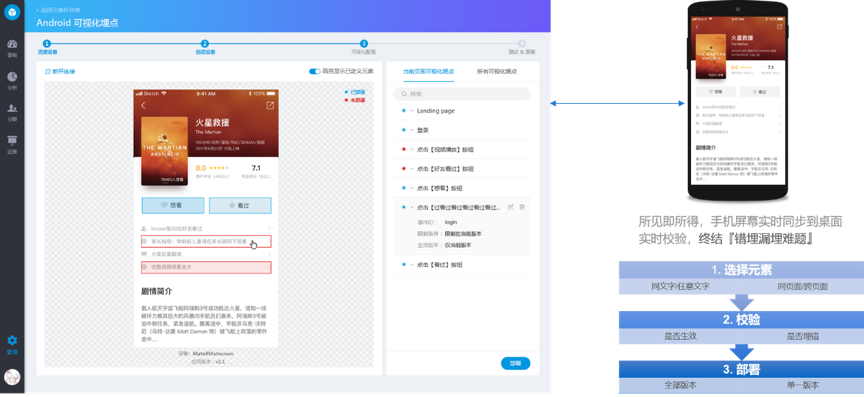Expand the 登录 event chevron
Viewport: 864px width, 397px height.
coord(412,130)
